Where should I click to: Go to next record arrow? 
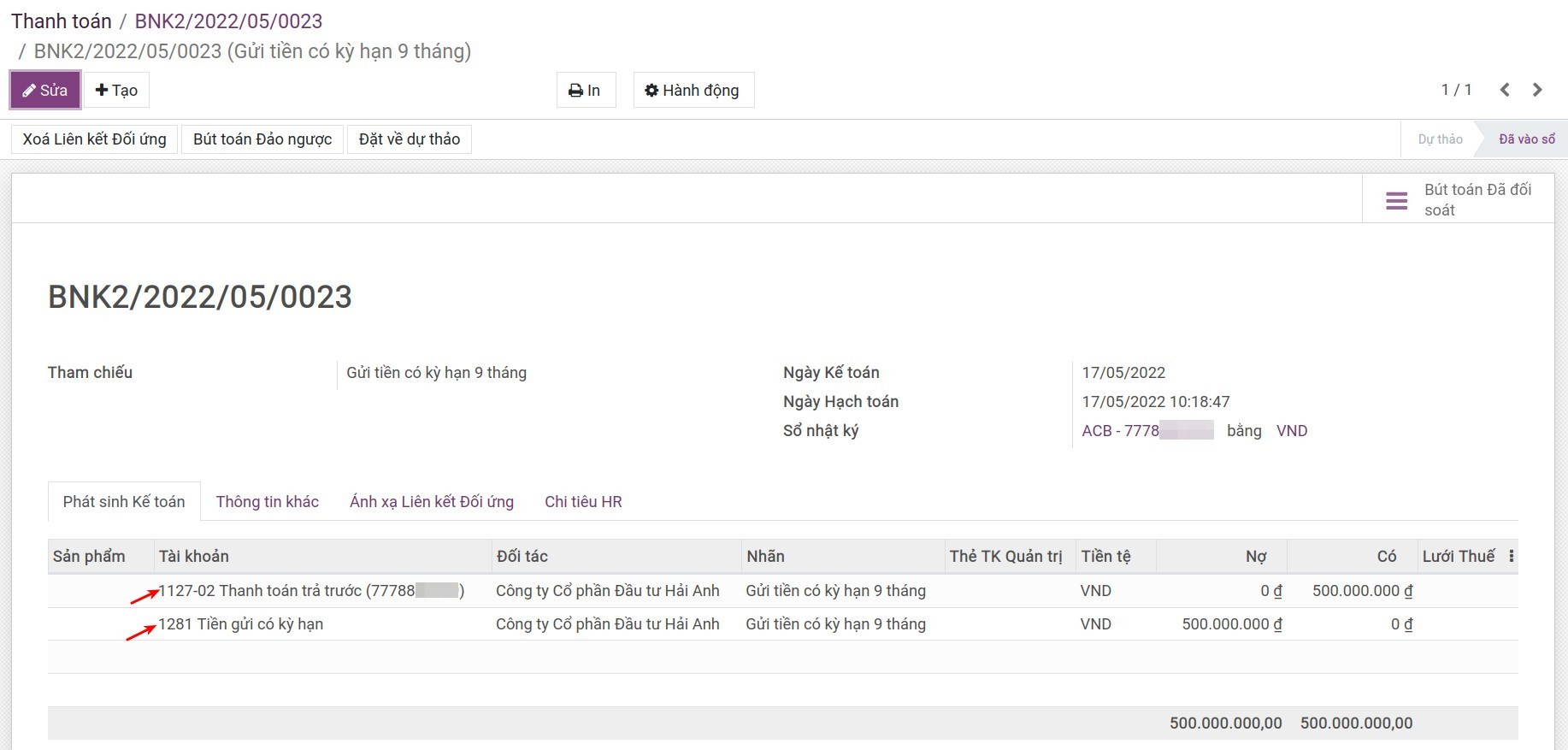click(x=1537, y=90)
